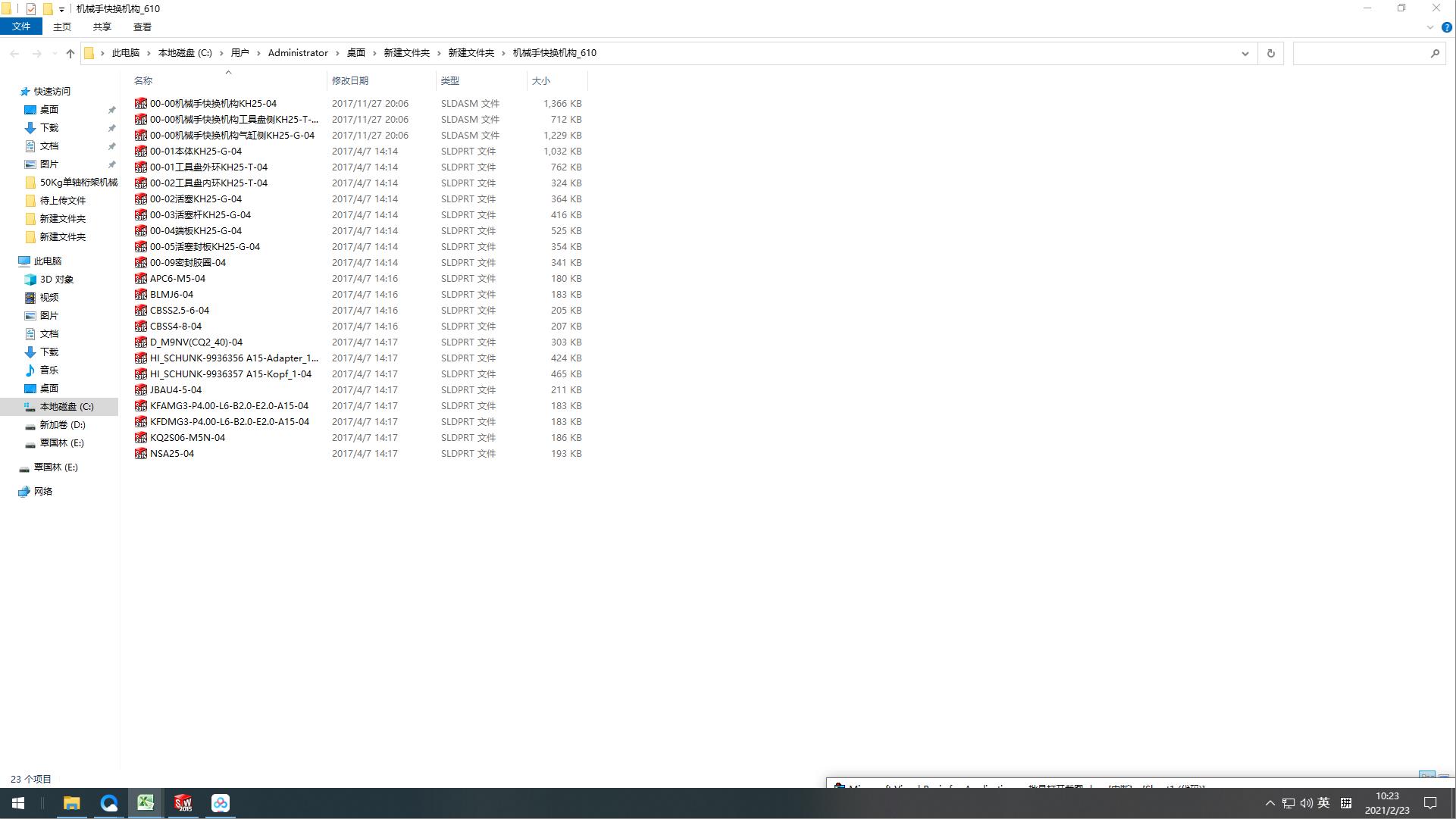
Task: Open the 文件 menu tab
Action: tap(21, 27)
